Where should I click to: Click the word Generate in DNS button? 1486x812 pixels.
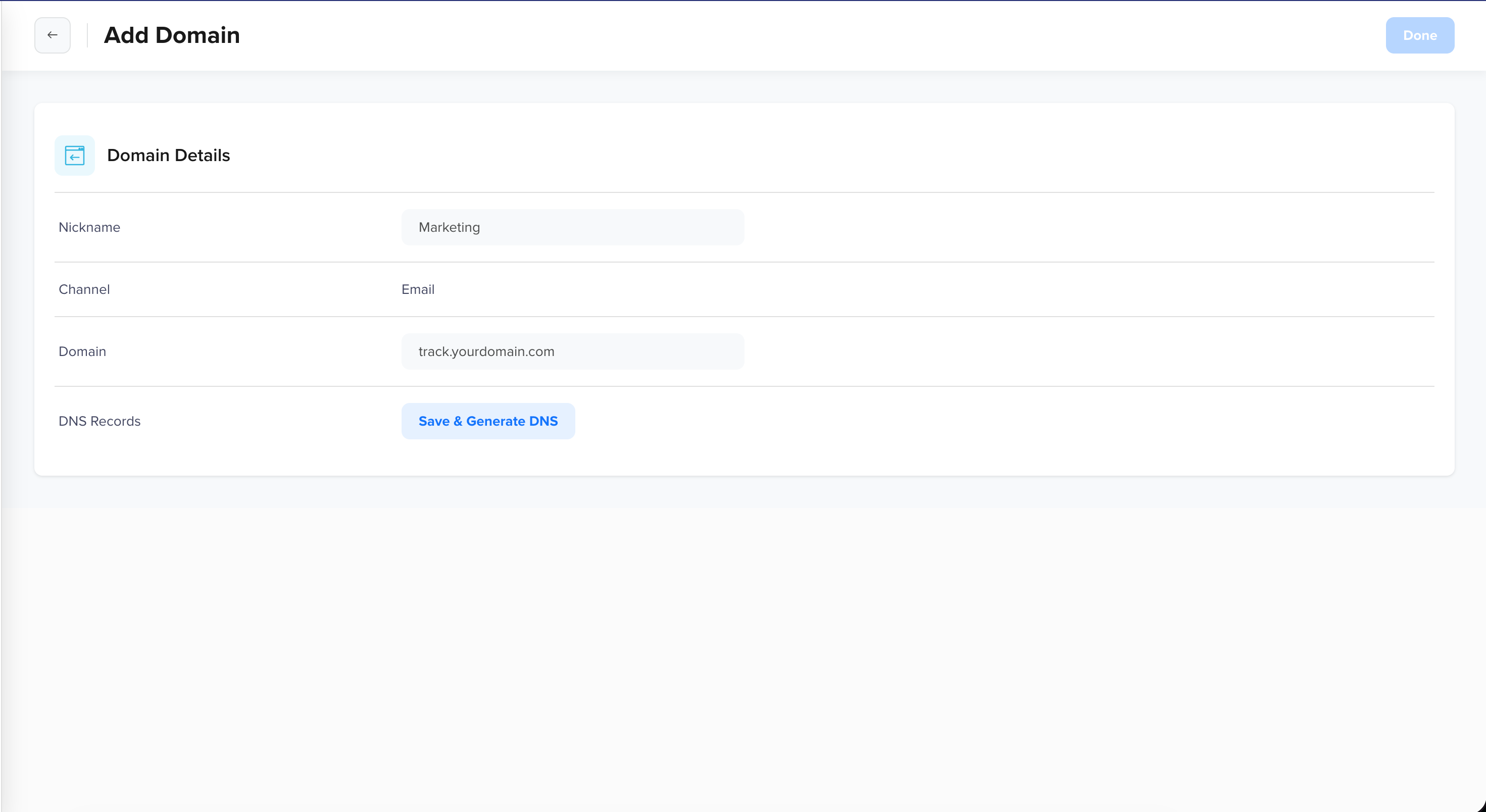(495, 421)
